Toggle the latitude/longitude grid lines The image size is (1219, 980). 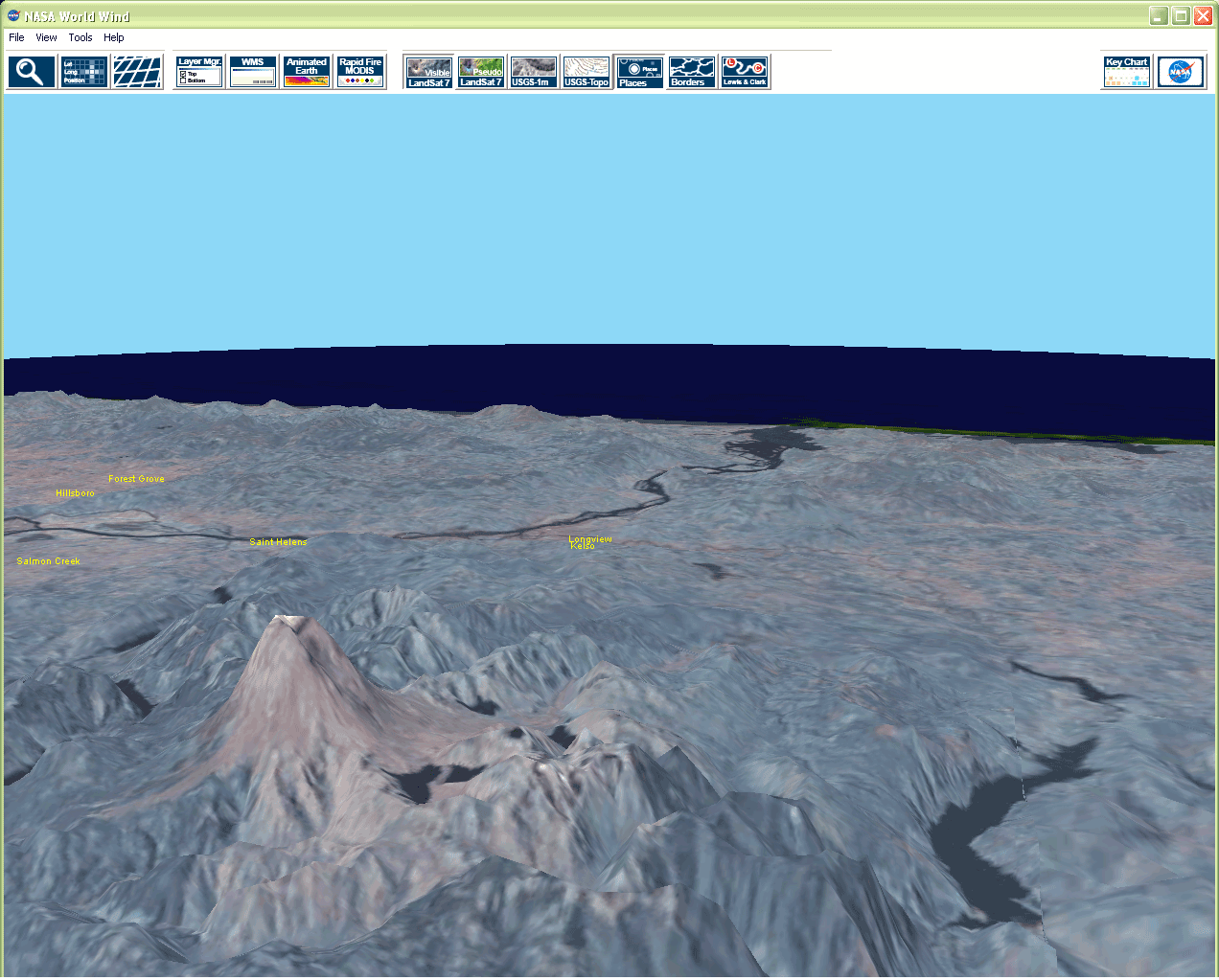[137, 72]
